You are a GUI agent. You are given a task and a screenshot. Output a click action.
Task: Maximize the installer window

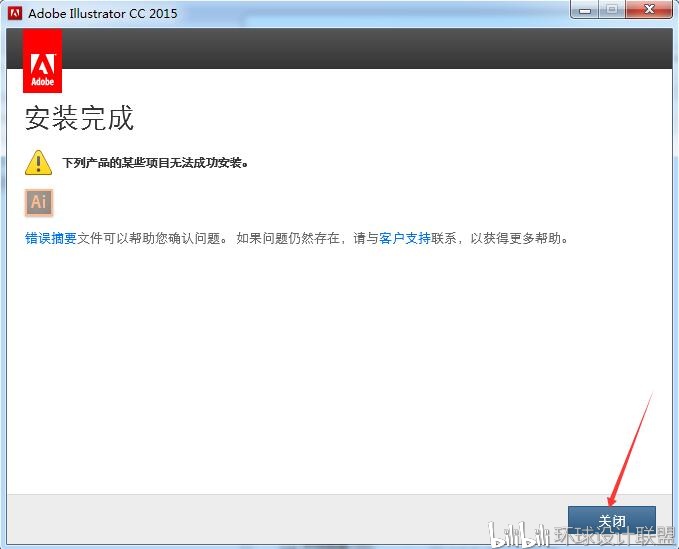pos(612,10)
